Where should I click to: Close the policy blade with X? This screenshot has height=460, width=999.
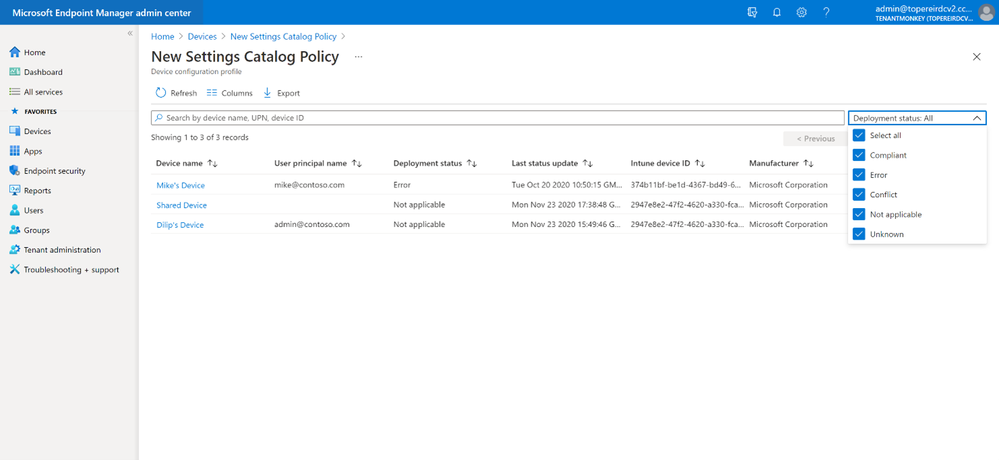[977, 57]
